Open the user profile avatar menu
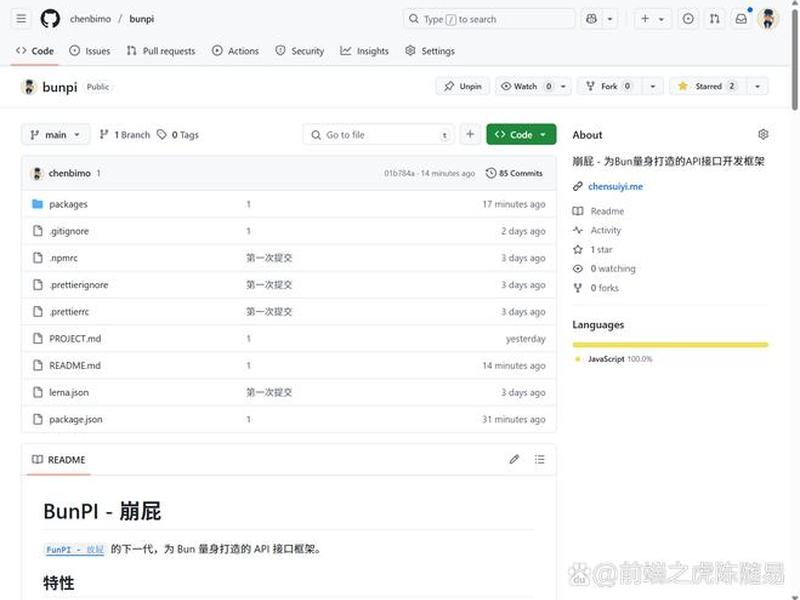This screenshot has height=600, width=800. pos(768,19)
